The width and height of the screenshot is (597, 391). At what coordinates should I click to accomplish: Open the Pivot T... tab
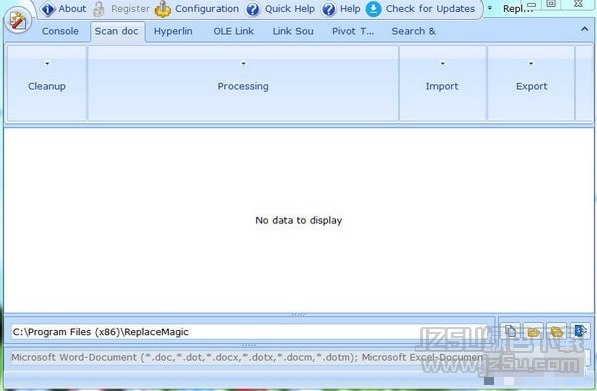click(353, 31)
